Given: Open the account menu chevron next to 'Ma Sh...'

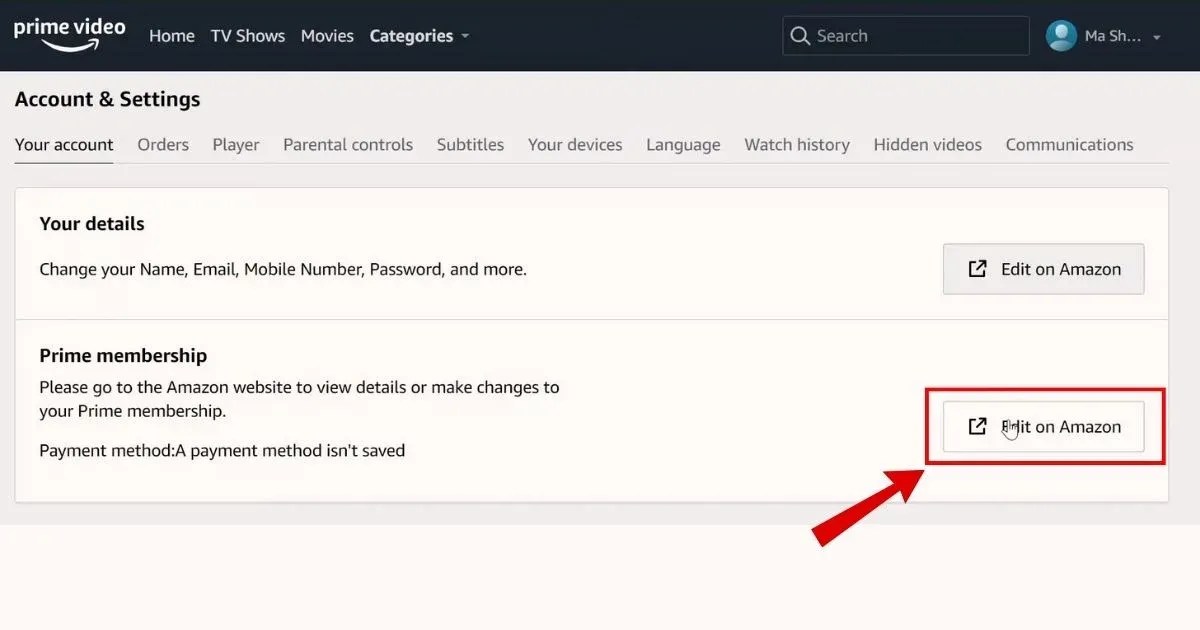Looking at the screenshot, I should point(1157,36).
